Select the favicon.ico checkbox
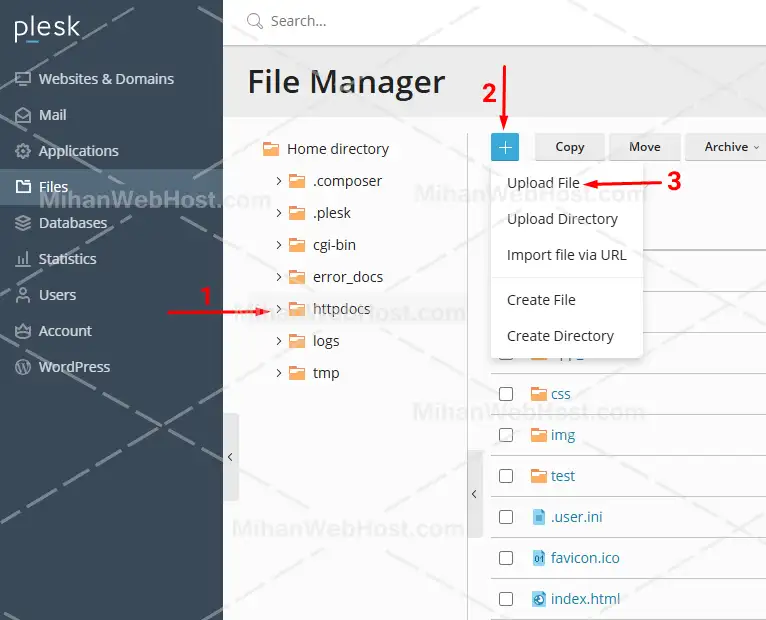This screenshot has height=620, width=766. point(506,558)
